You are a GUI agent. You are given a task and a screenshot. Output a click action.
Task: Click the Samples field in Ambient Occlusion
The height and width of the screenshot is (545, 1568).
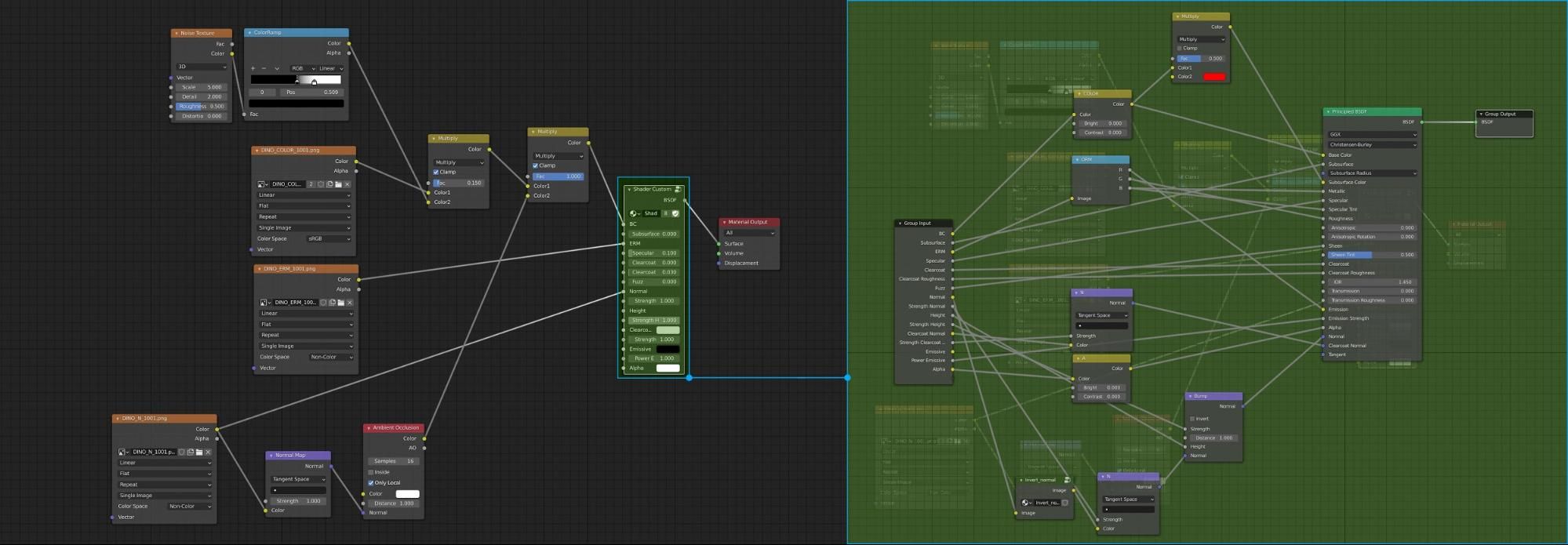point(394,461)
